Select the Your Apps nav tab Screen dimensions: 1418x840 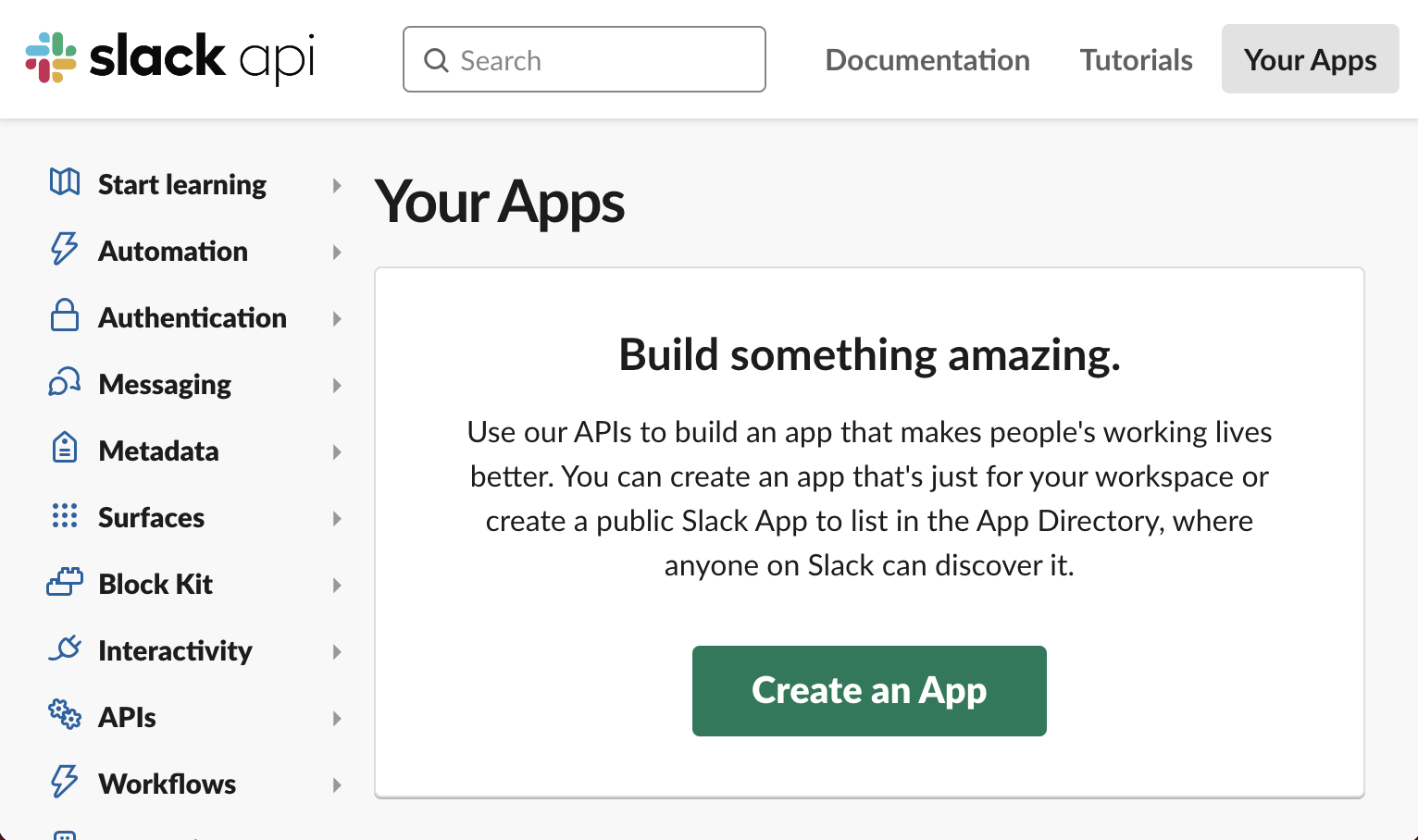1310,59
